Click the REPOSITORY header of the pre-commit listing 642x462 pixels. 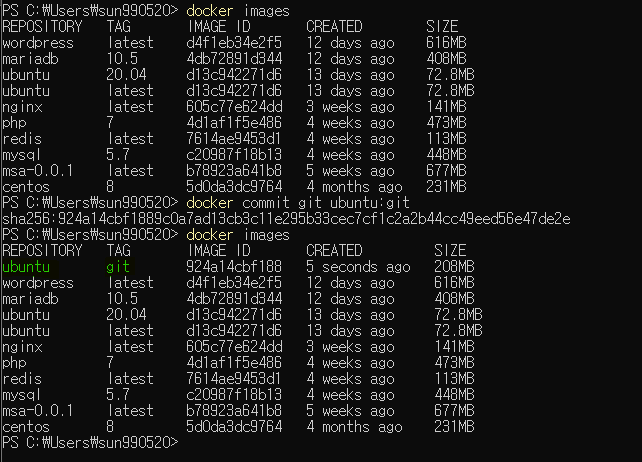tap(42, 27)
